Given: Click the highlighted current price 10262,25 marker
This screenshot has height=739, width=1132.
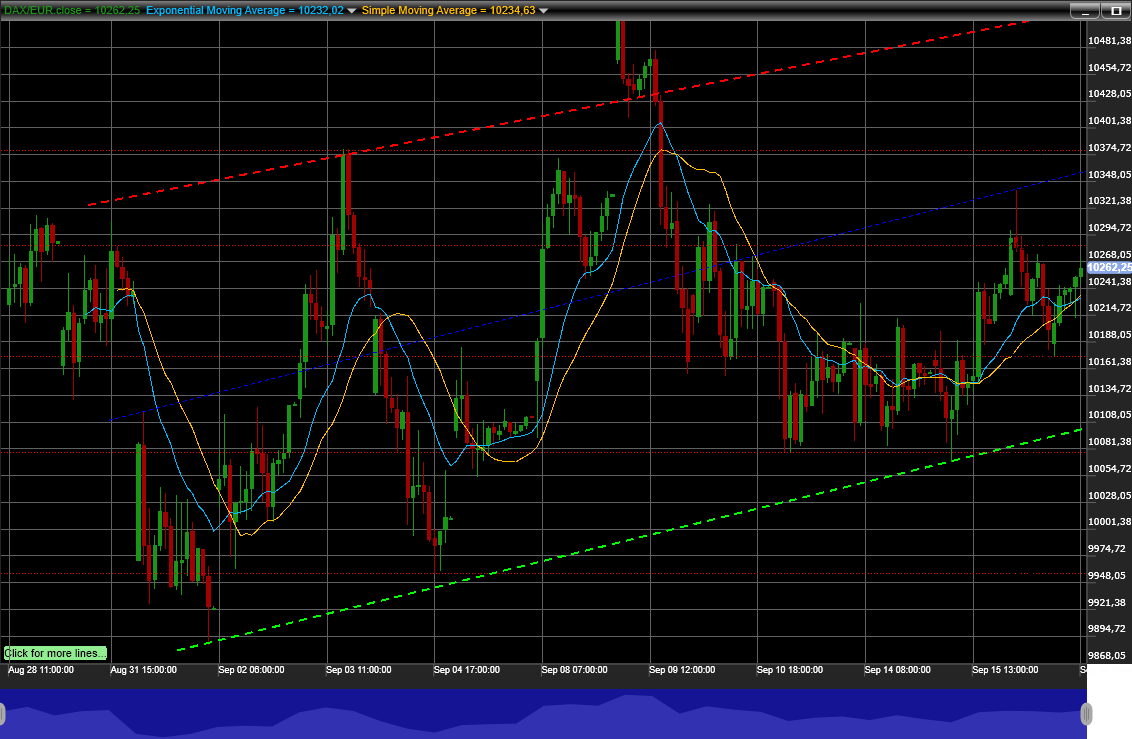Looking at the screenshot, I should [x=1110, y=267].
